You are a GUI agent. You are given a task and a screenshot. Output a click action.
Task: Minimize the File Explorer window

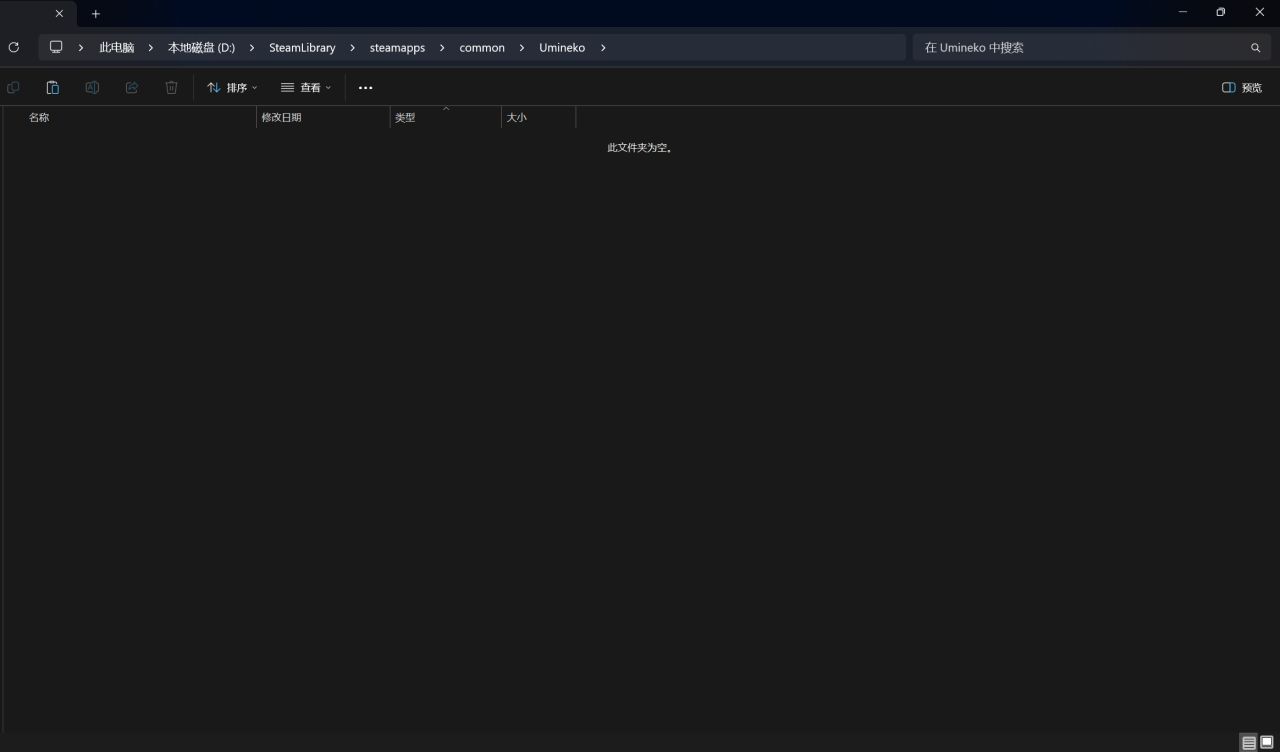coord(1183,12)
